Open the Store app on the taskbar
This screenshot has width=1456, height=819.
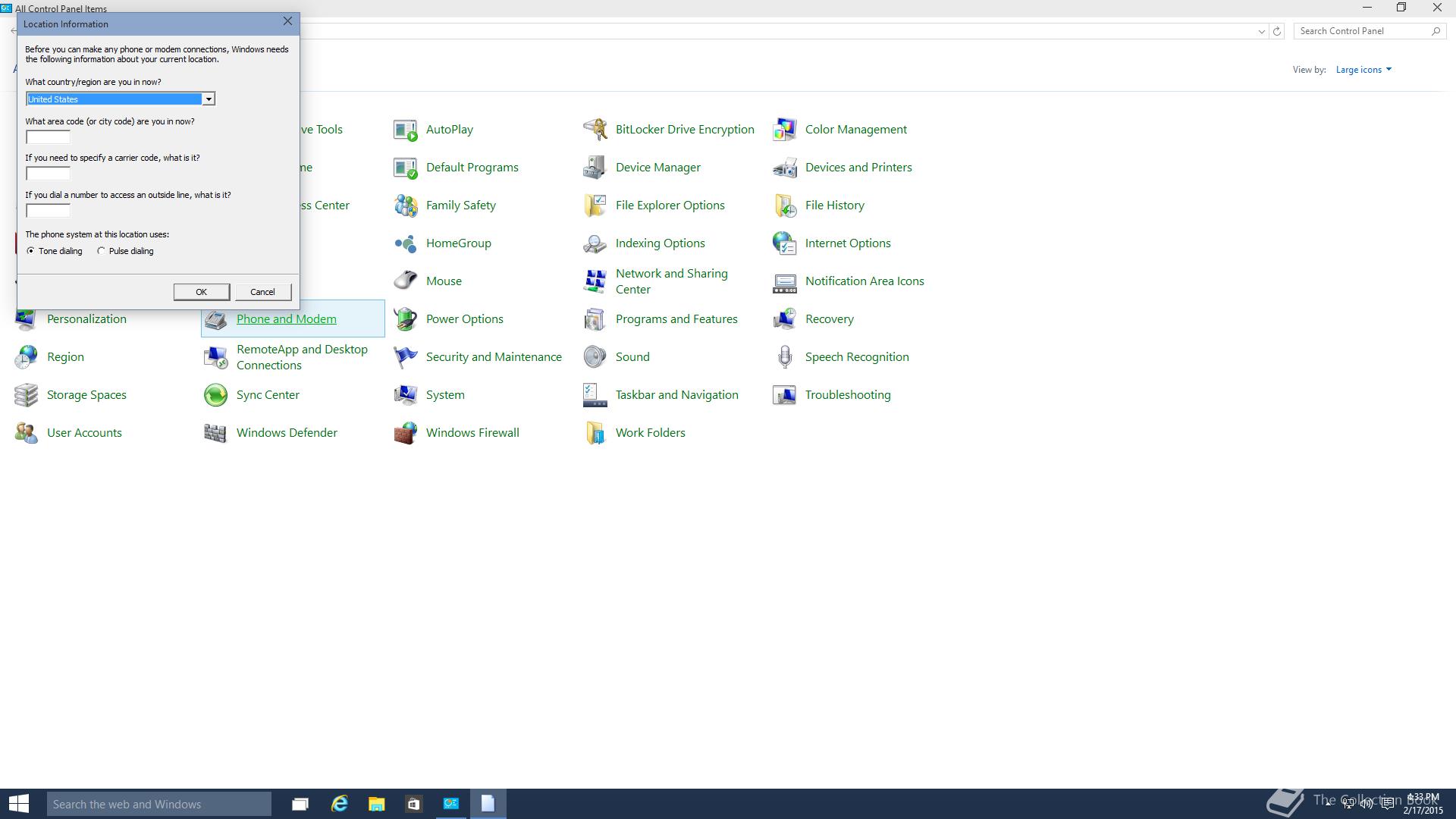coord(413,804)
